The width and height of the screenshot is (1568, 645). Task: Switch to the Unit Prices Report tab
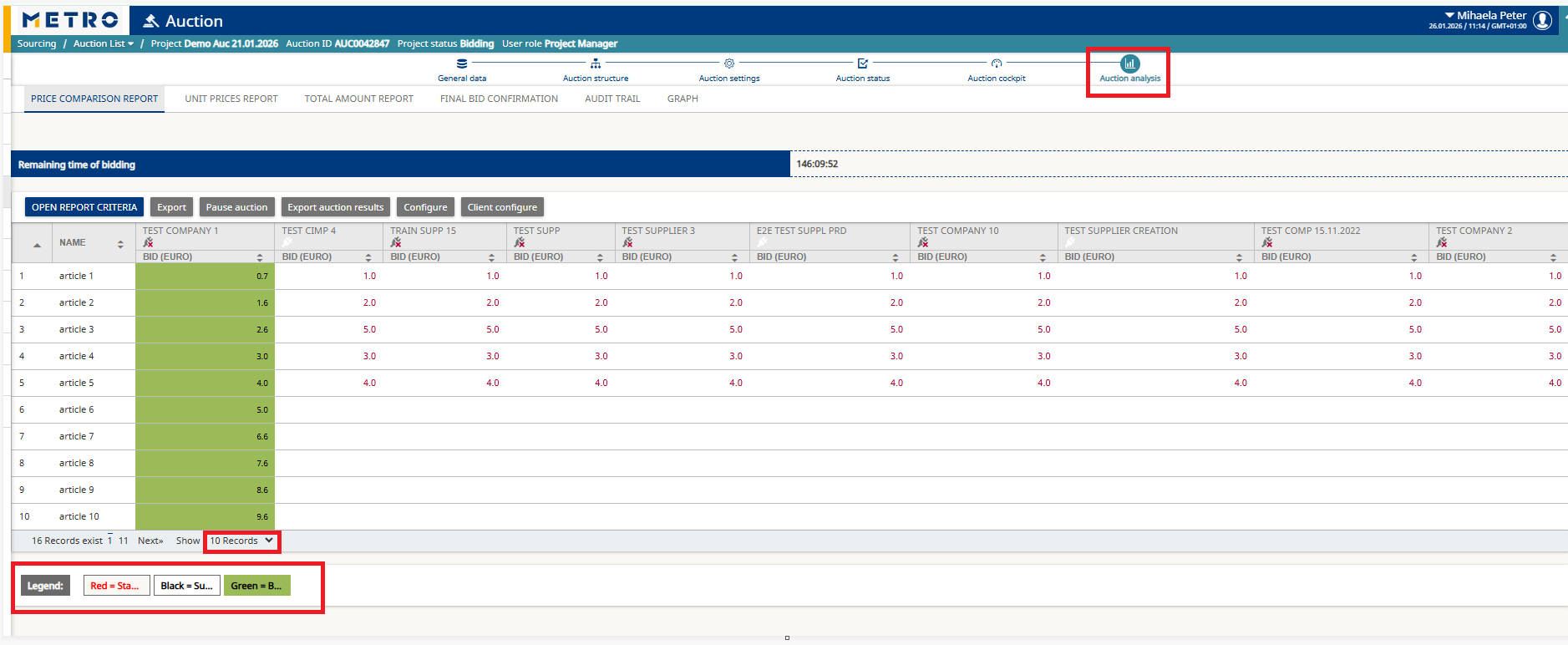pyautogui.click(x=231, y=99)
